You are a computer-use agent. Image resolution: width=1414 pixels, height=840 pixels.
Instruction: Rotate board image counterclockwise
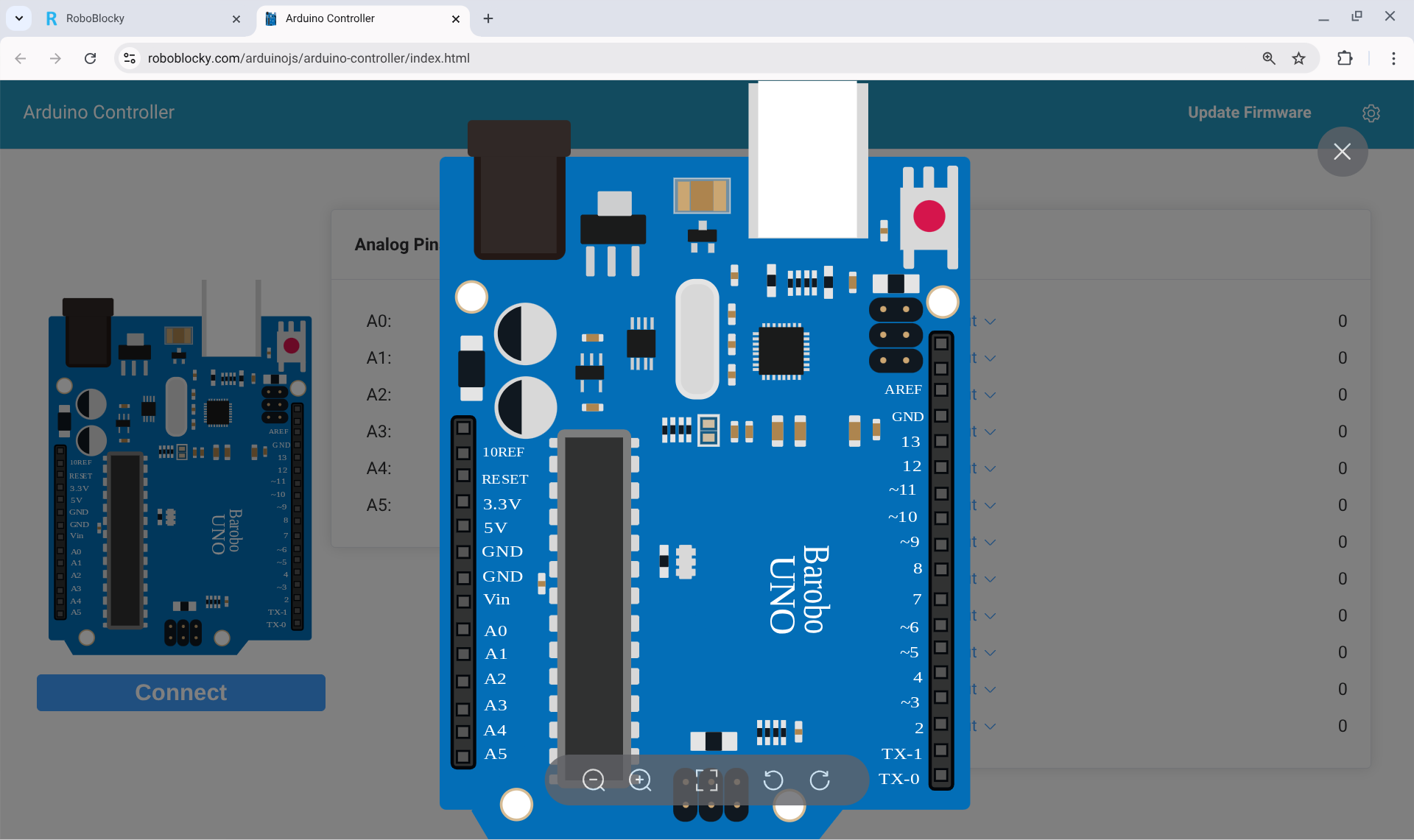773,780
